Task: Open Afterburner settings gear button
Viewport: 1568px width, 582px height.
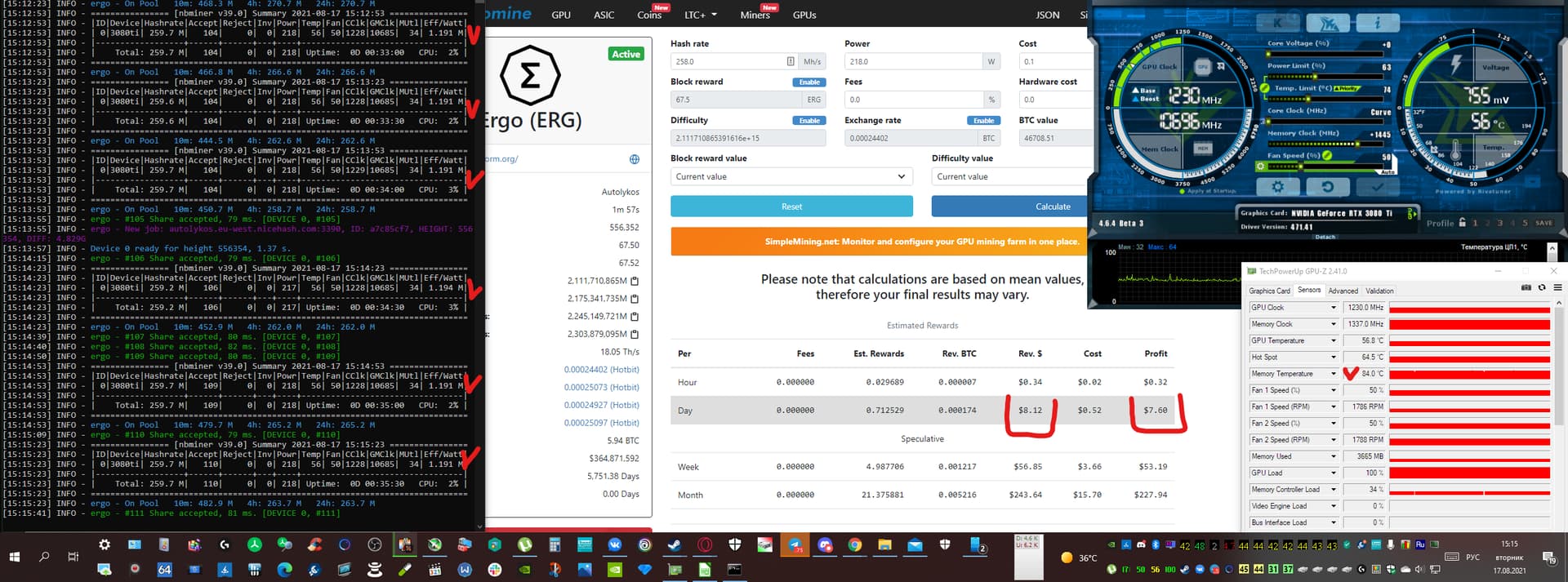Action: [x=1278, y=186]
